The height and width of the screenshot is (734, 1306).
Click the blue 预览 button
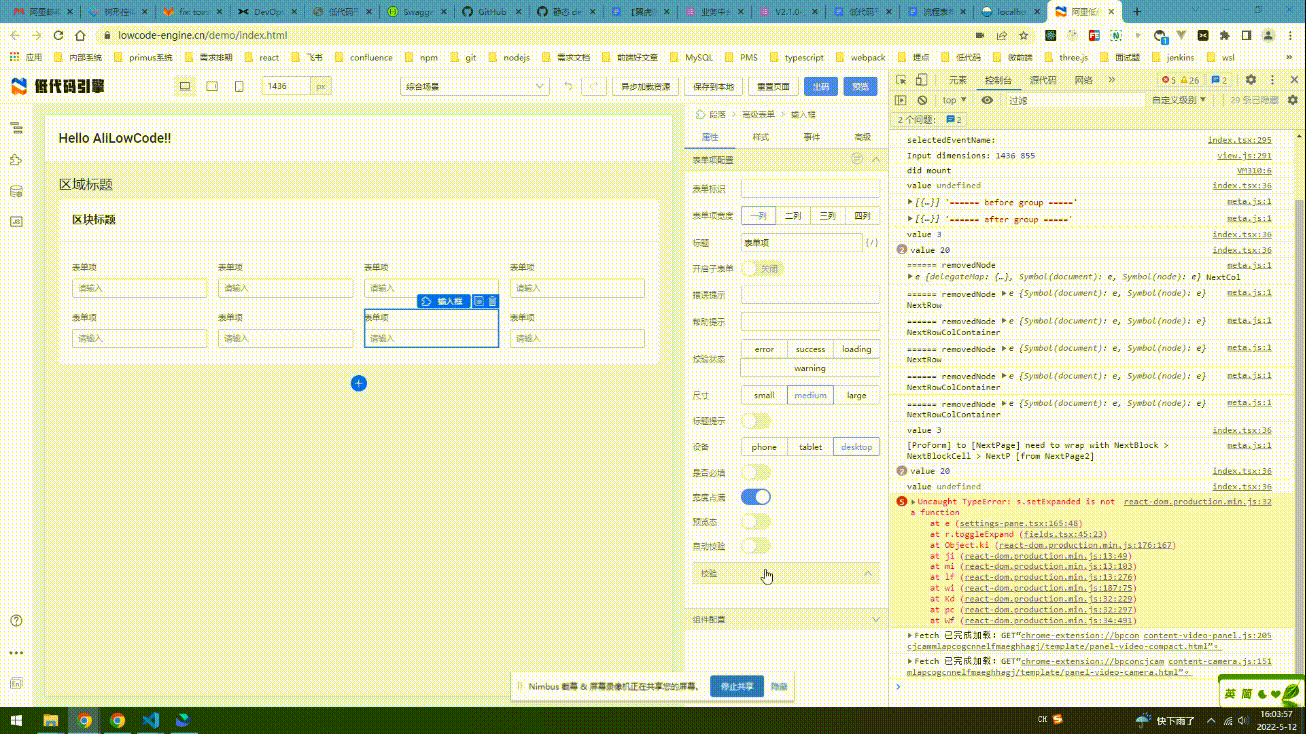click(859, 87)
